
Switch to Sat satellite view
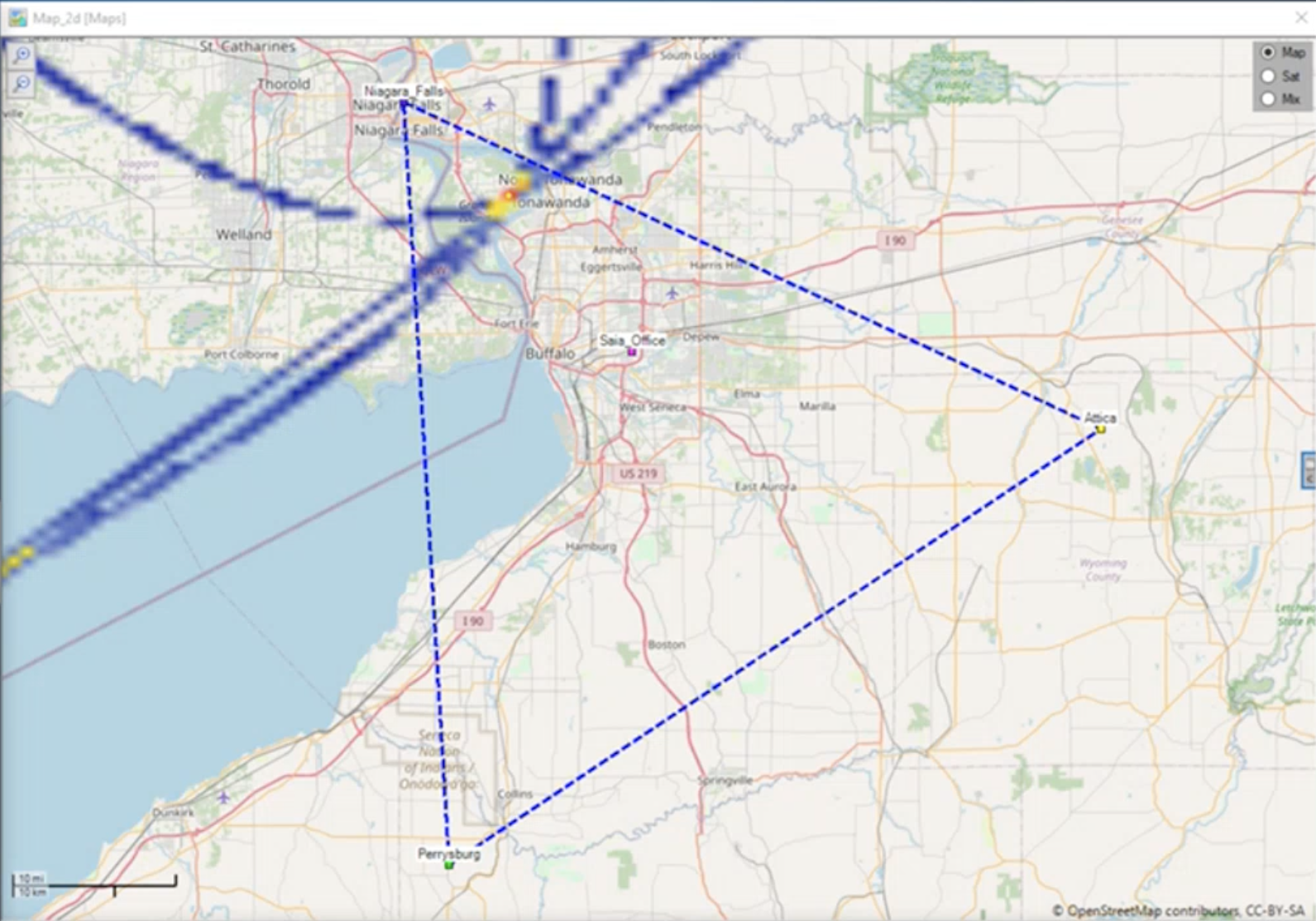[1268, 76]
